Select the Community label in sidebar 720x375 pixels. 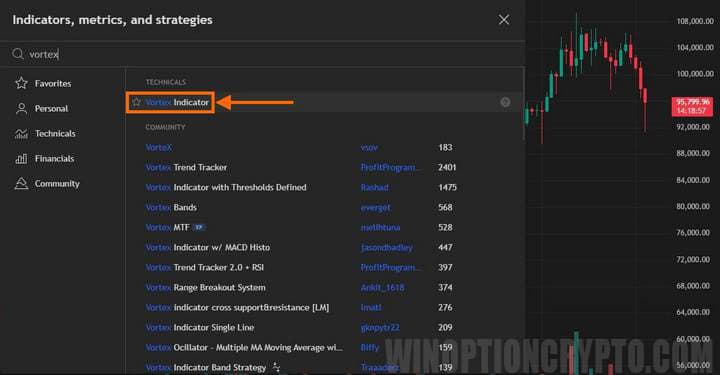[x=57, y=184]
